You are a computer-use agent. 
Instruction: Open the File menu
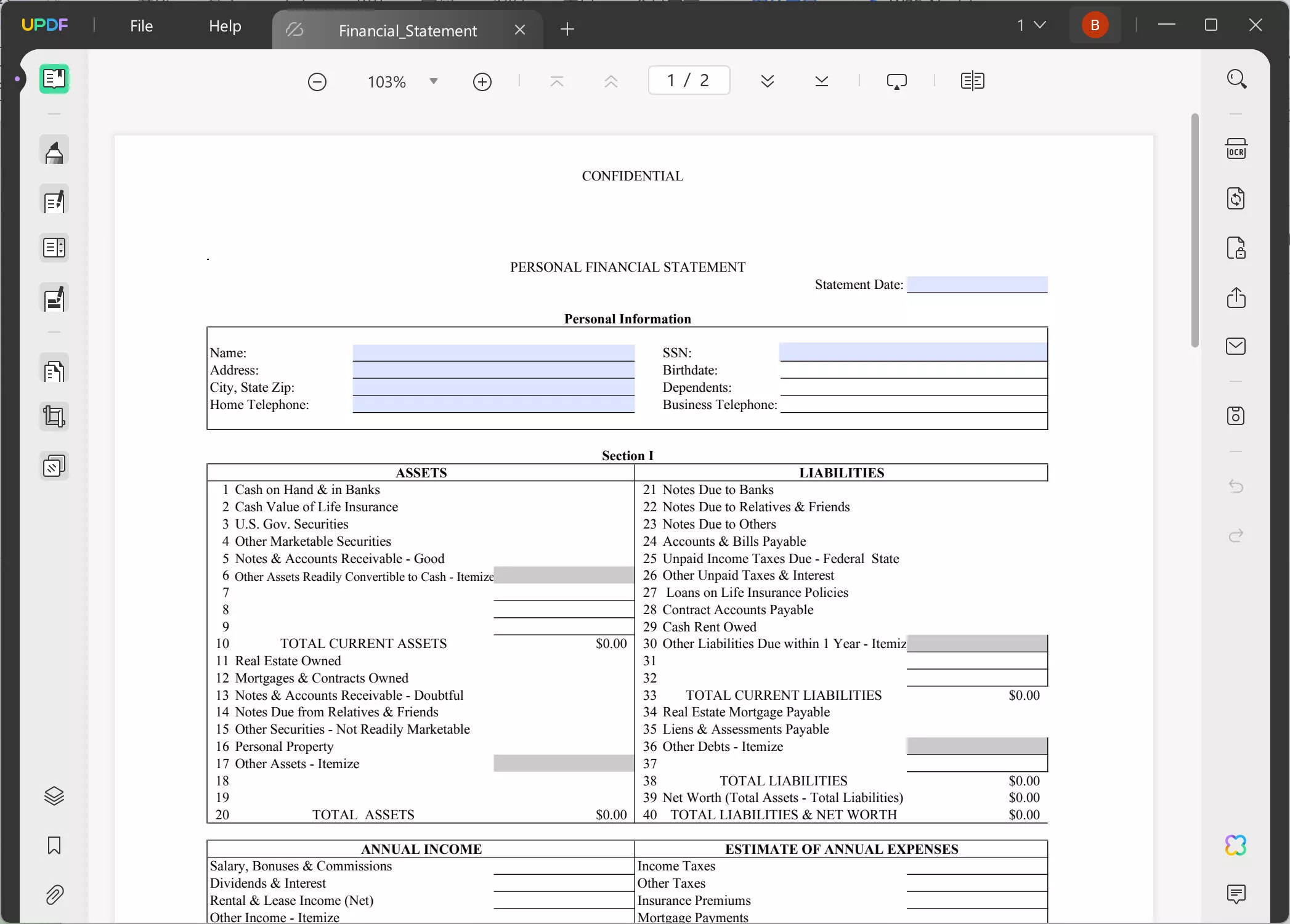(141, 26)
